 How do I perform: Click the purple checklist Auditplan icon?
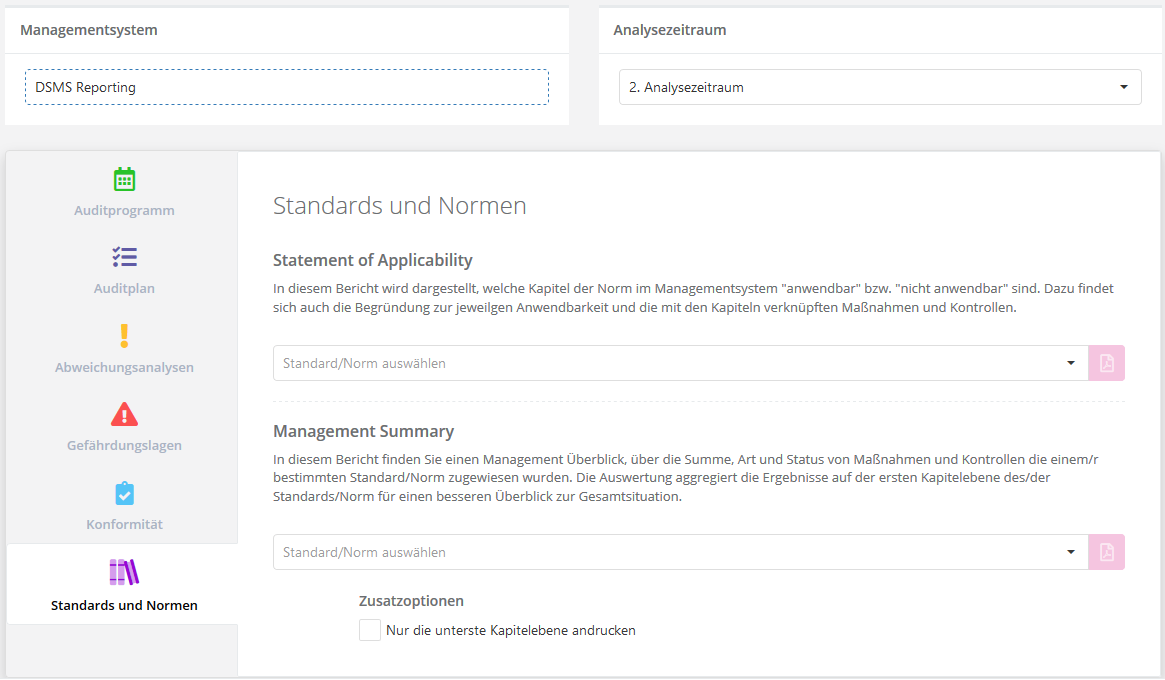point(124,258)
